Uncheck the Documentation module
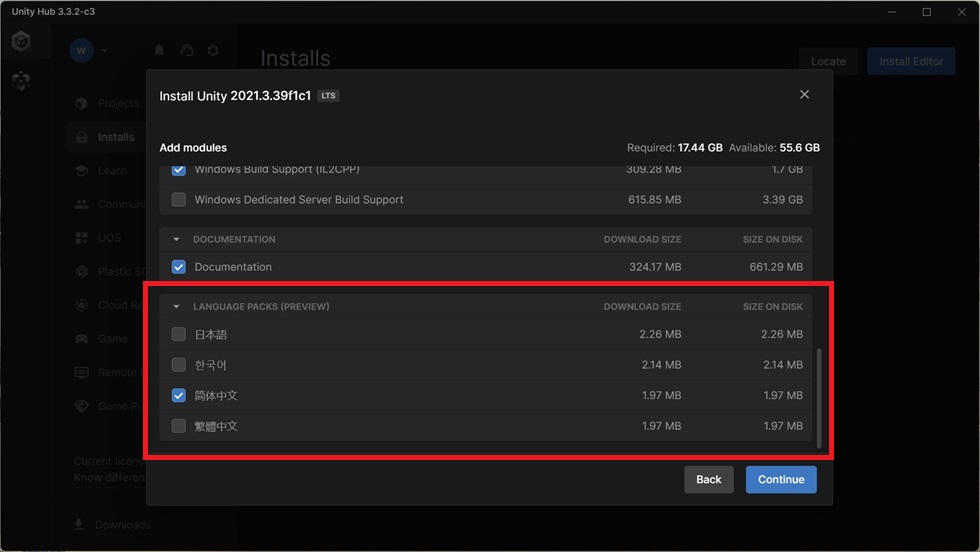The width and height of the screenshot is (980, 552). 179,267
